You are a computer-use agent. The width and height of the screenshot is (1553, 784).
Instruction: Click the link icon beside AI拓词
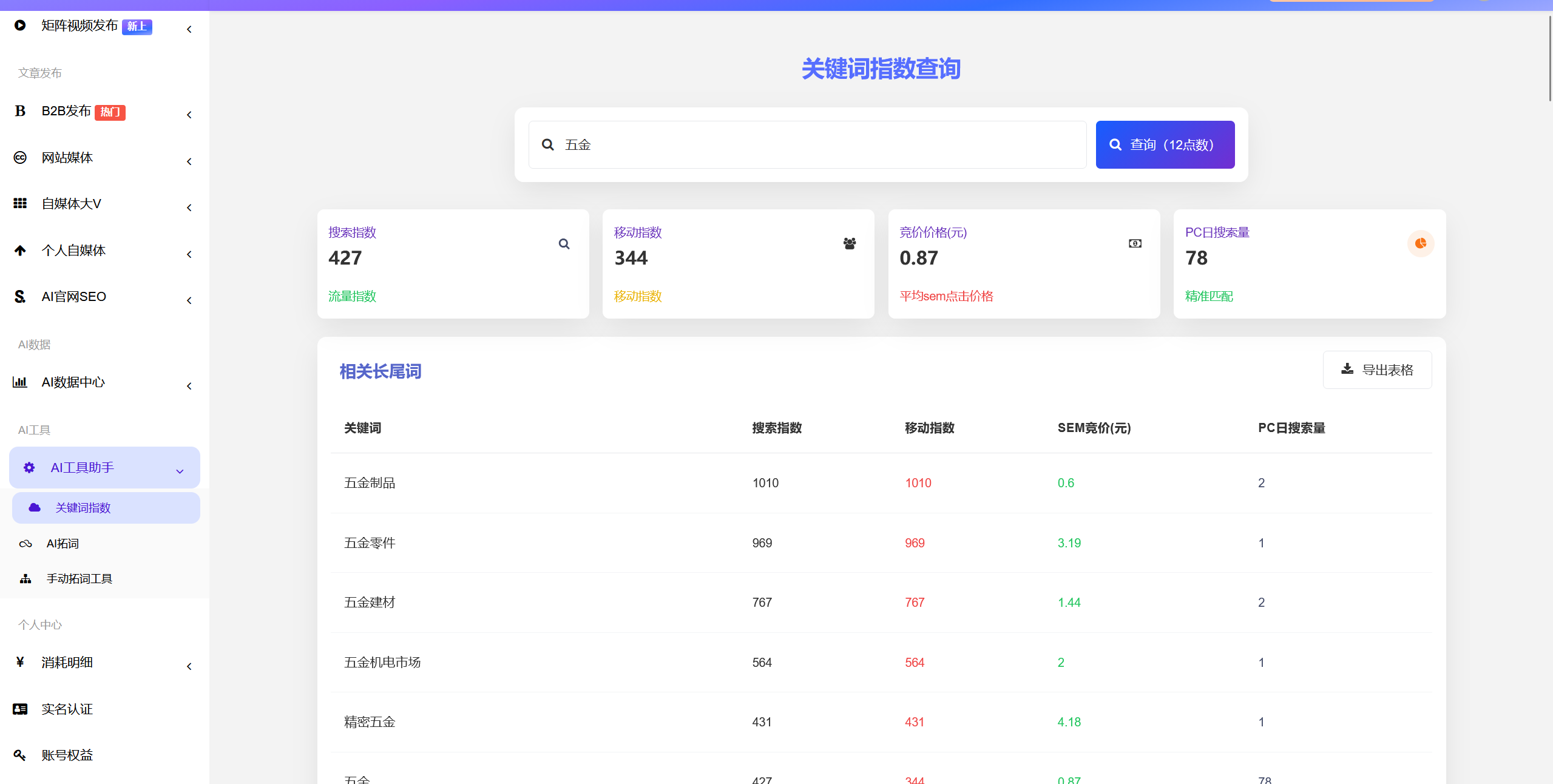tap(25, 544)
